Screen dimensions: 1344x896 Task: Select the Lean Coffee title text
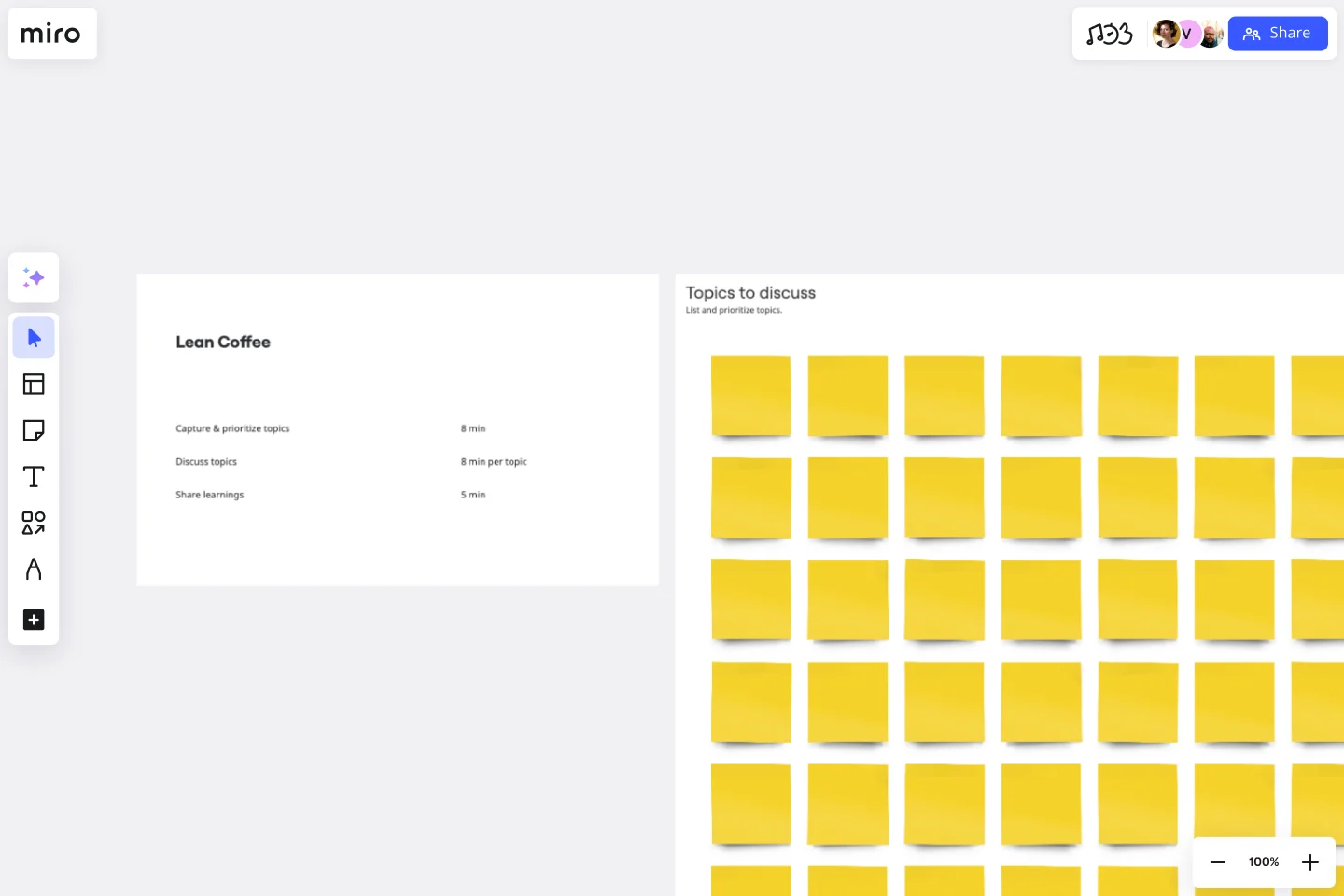pos(223,343)
